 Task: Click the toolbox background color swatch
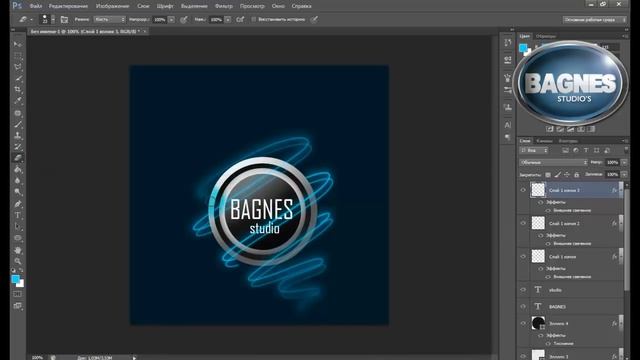point(21,284)
